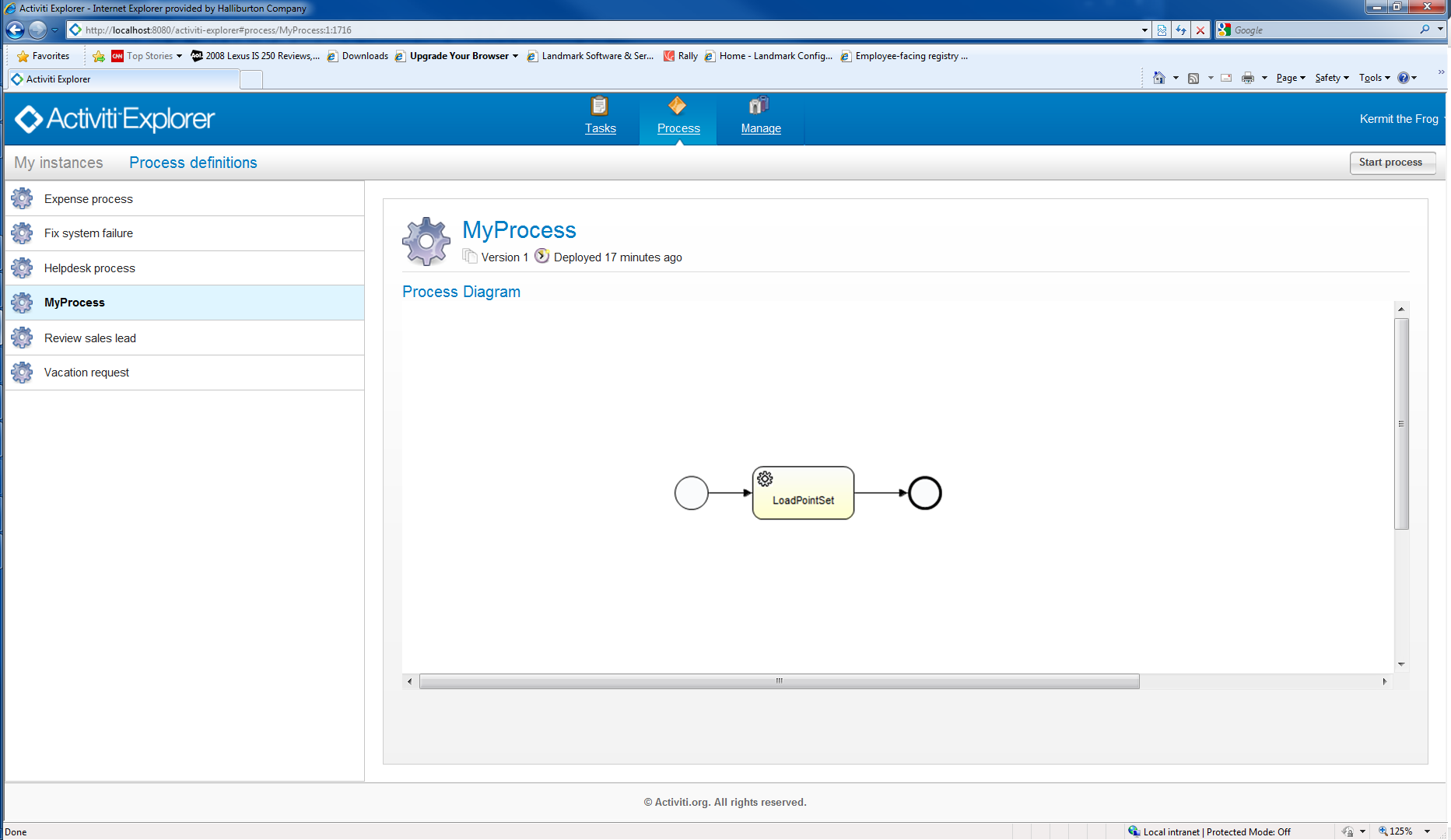Switch to the Process definitions tab
This screenshot has height=840, width=1451.
coord(193,163)
